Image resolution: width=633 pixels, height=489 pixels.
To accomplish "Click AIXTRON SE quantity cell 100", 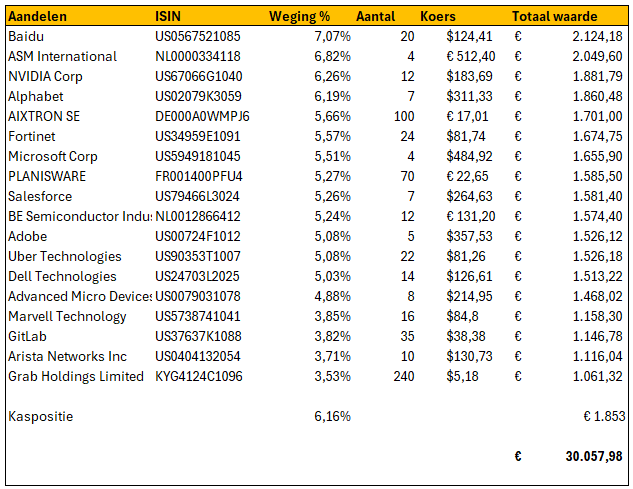I will tap(402, 117).
